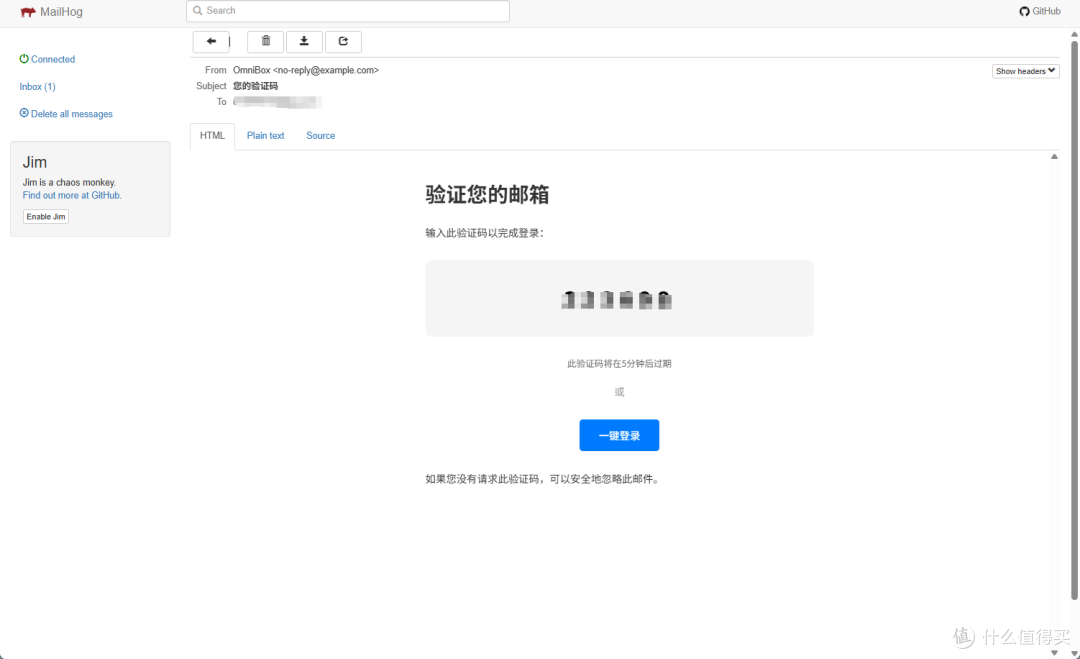Screen dimensions: 1080x659
Task: Click the text Jim is a chaos monkey
Action: coord(69,182)
